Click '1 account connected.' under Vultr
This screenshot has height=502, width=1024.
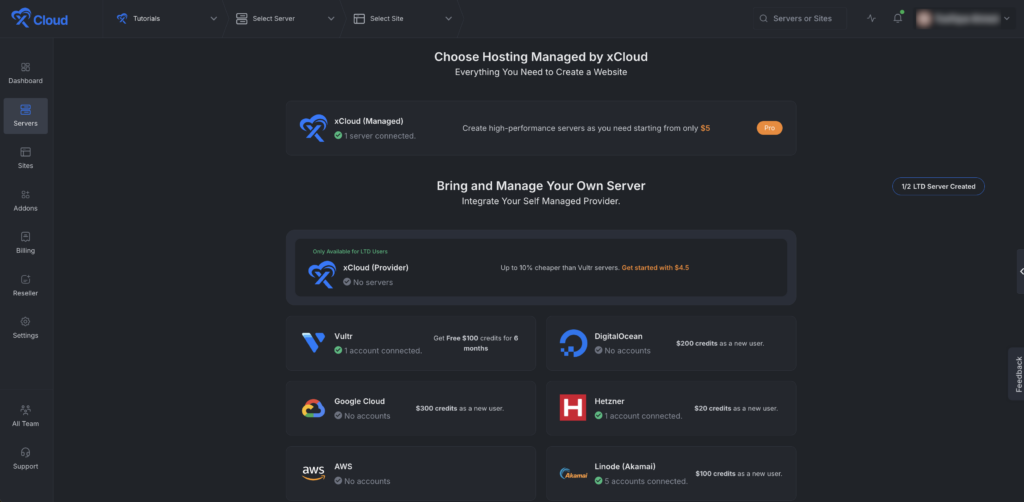tap(383, 351)
